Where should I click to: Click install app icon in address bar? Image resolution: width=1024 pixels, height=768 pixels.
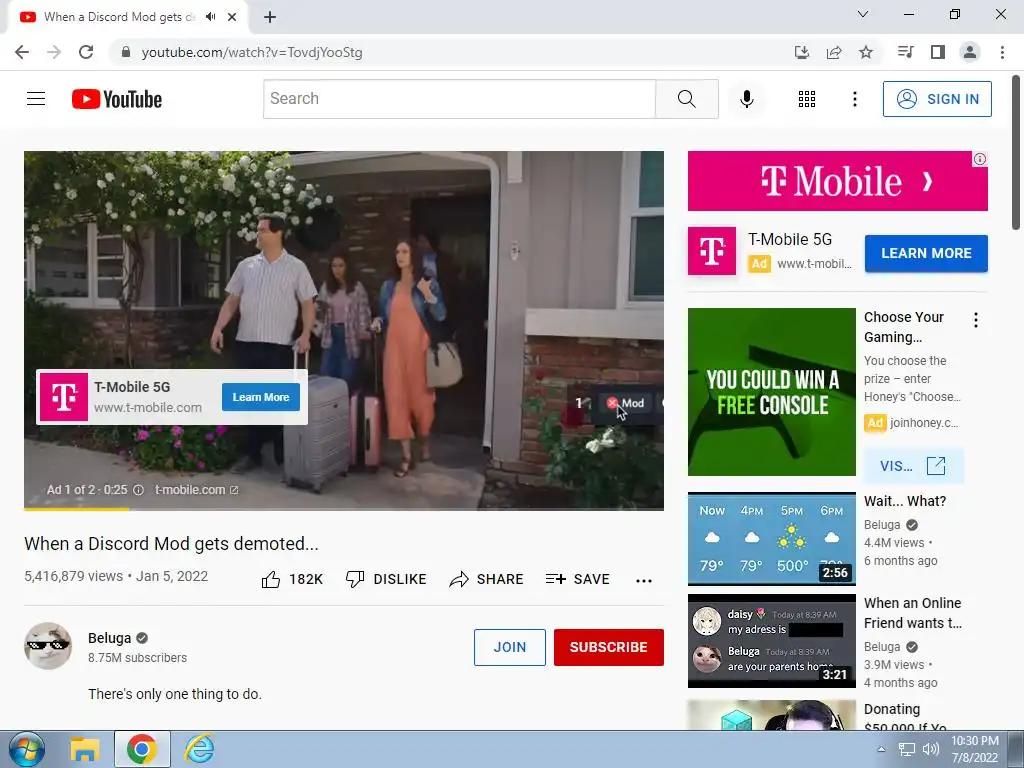(x=801, y=52)
